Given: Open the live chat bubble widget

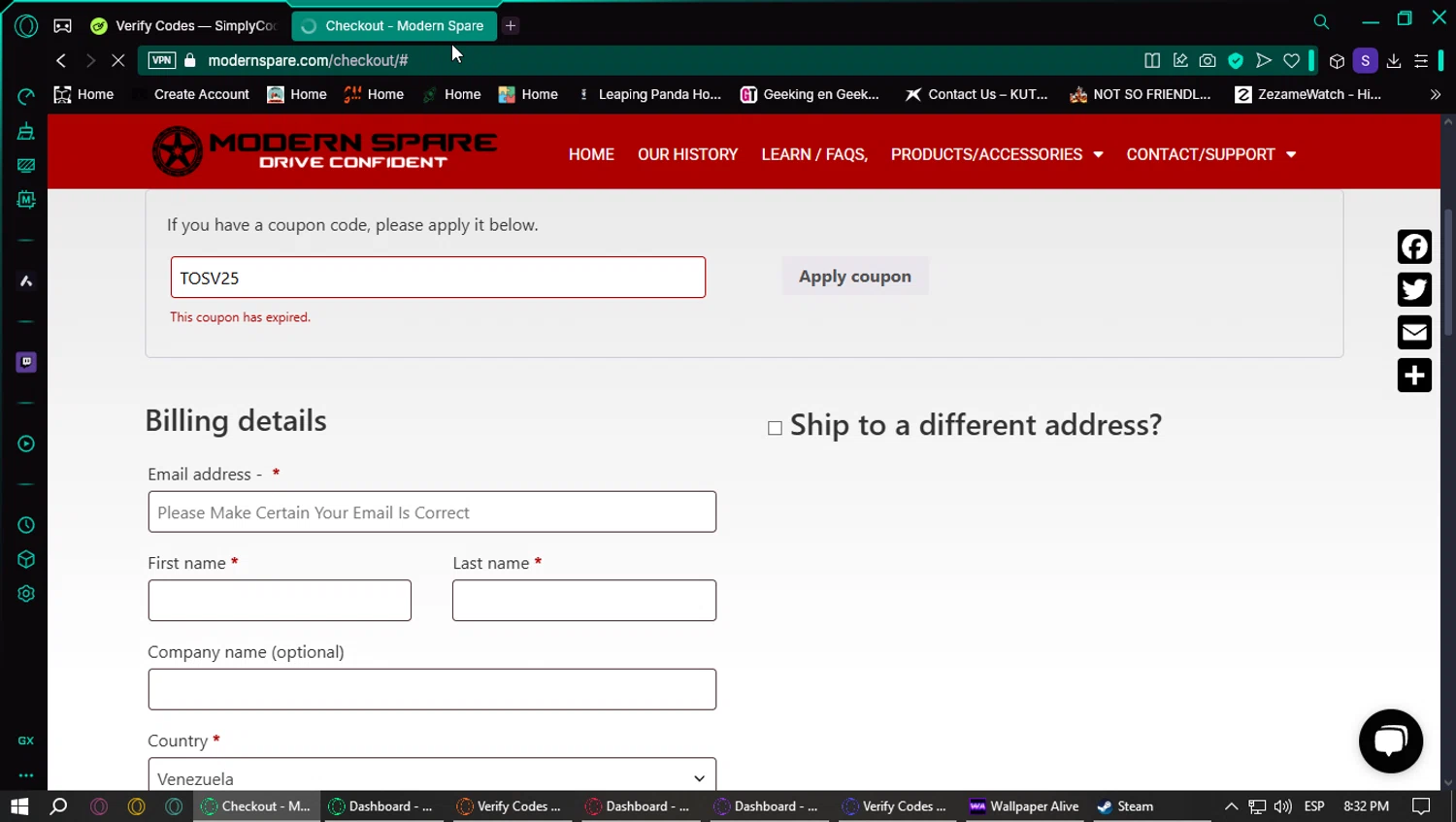Looking at the screenshot, I should click(x=1391, y=741).
